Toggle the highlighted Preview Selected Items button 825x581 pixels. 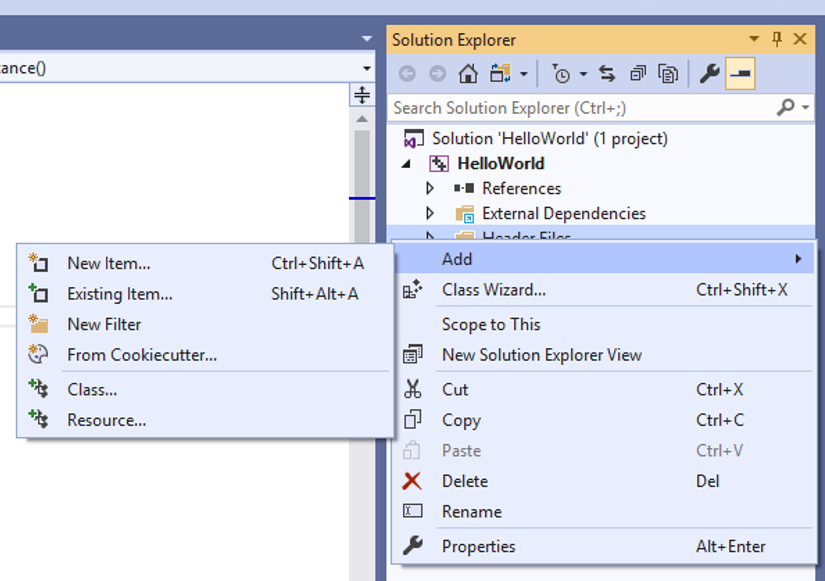(741, 74)
